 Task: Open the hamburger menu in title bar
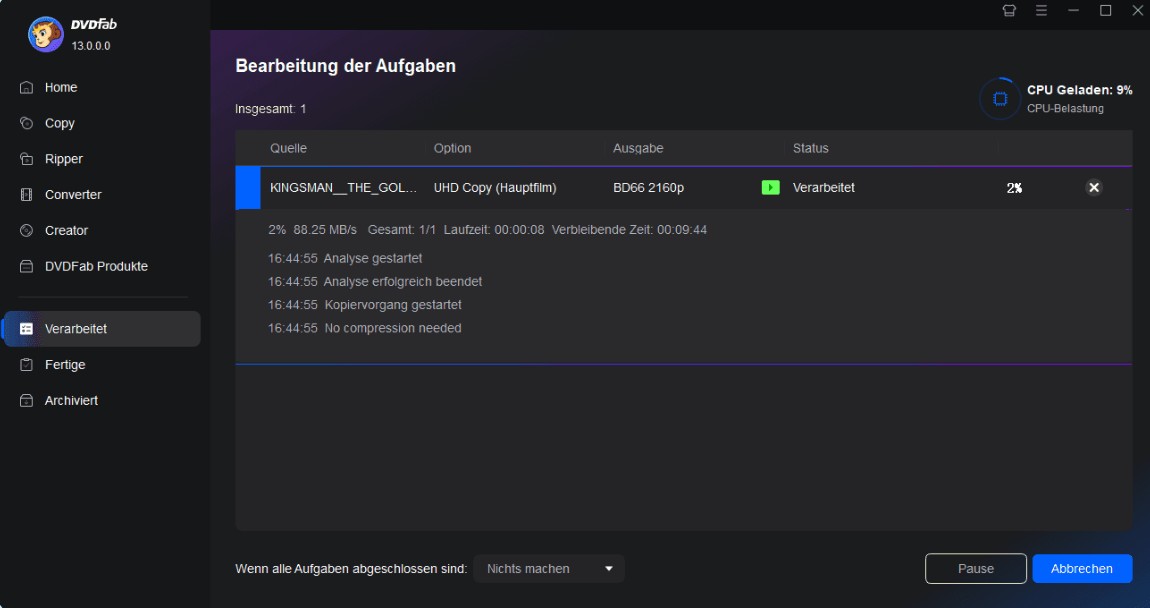1041,10
